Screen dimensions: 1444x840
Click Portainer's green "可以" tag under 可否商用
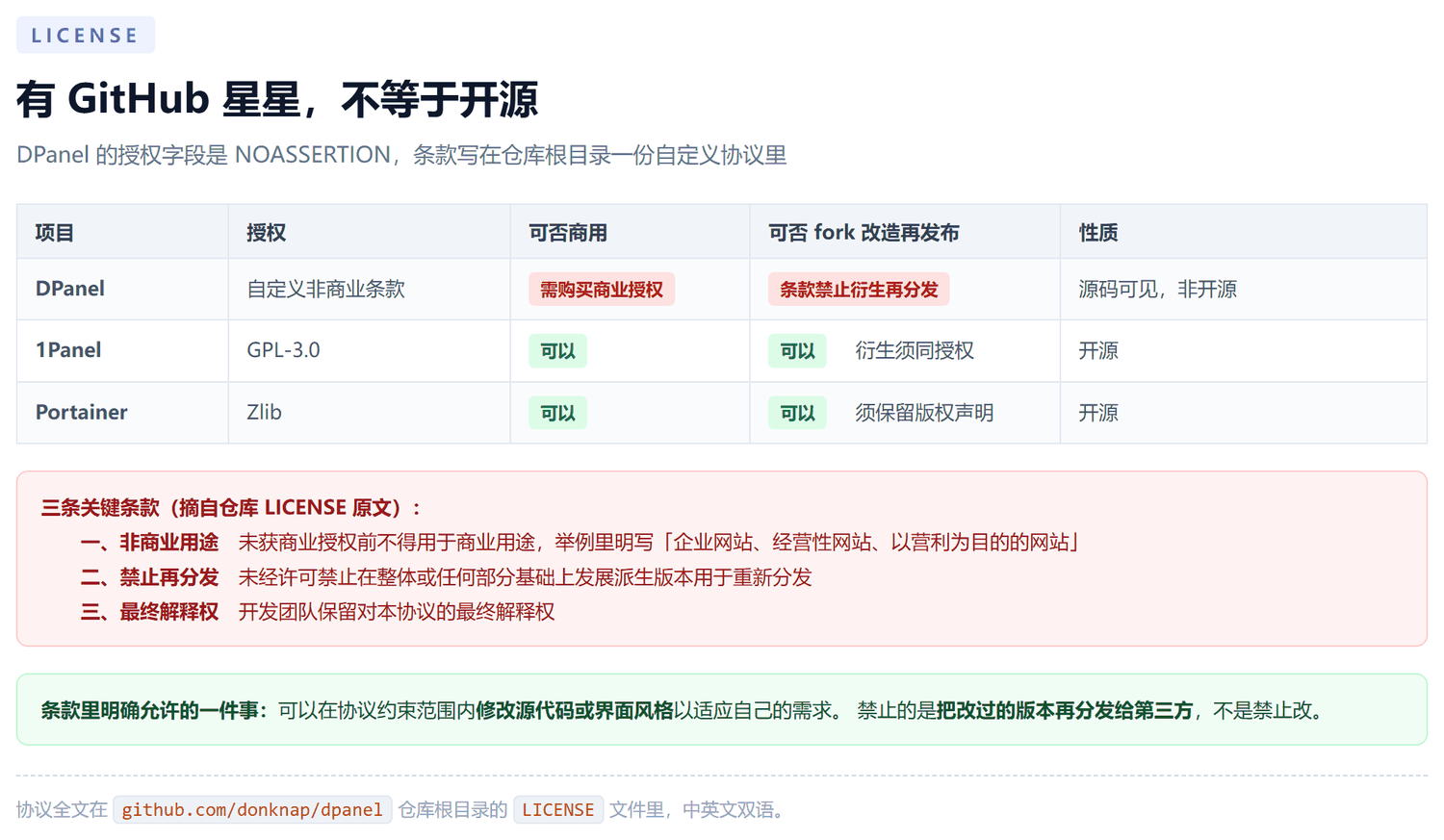[x=557, y=413]
